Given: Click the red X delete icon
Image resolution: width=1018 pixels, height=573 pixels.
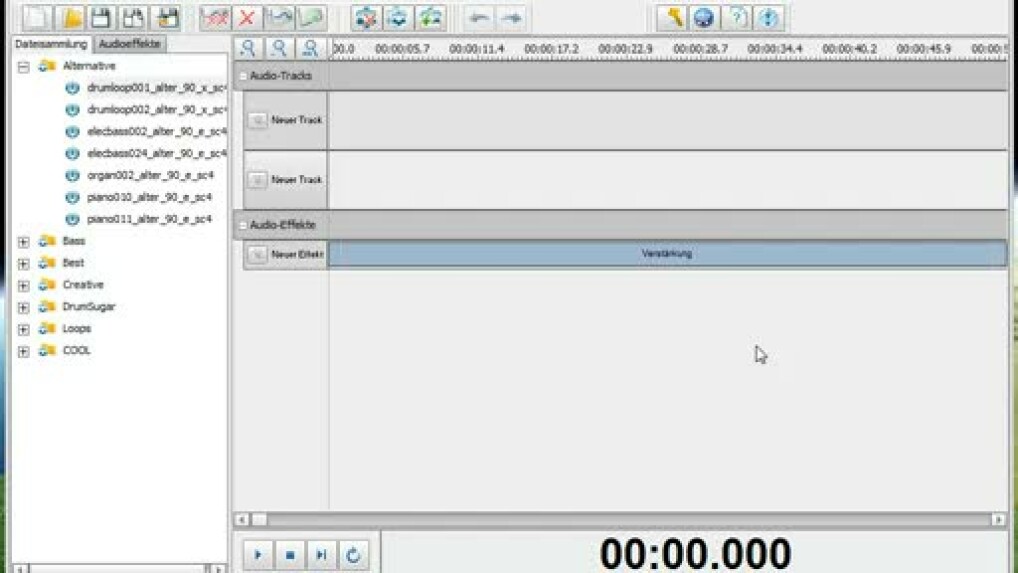Looking at the screenshot, I should click(246, 17).
